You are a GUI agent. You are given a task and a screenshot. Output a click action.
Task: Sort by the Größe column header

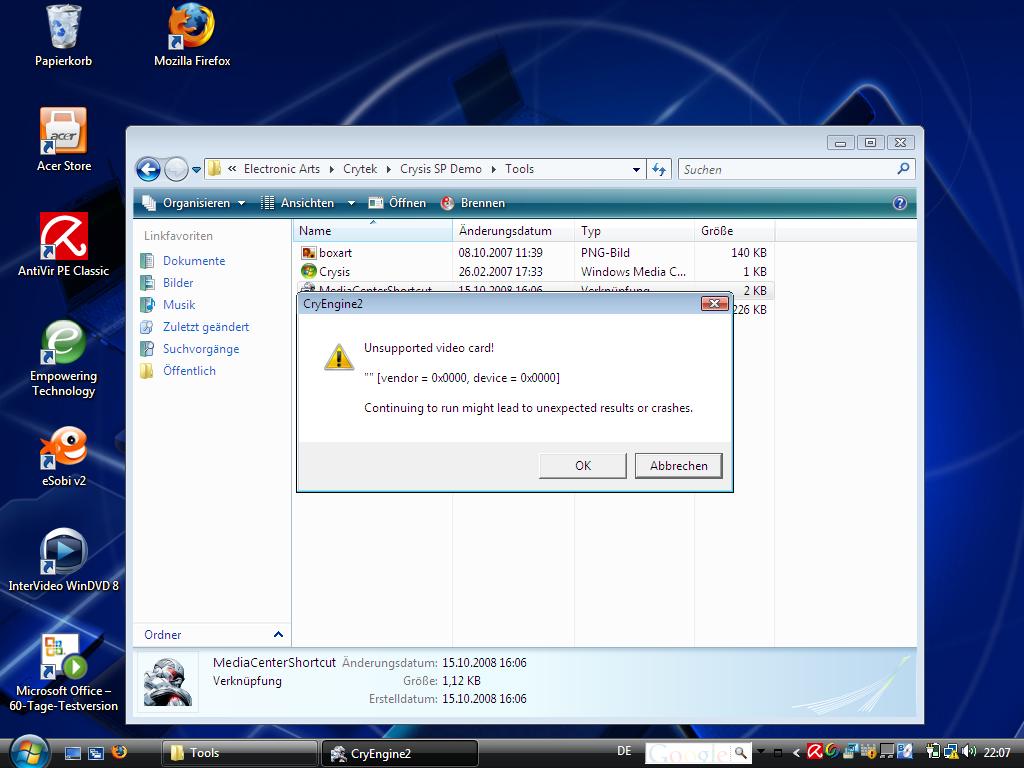tap(734, 231)
